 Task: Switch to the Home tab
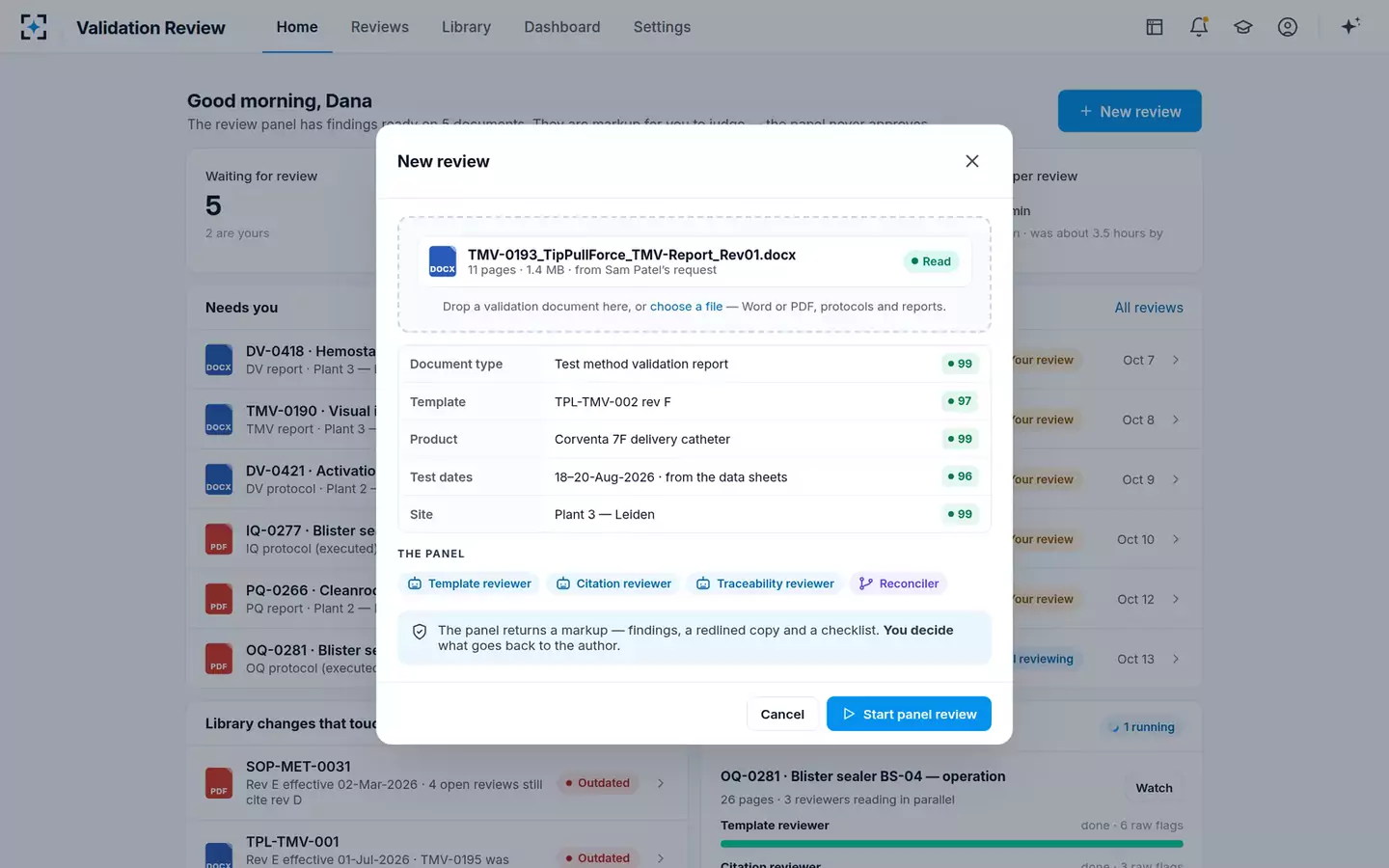tap(297, 27)
